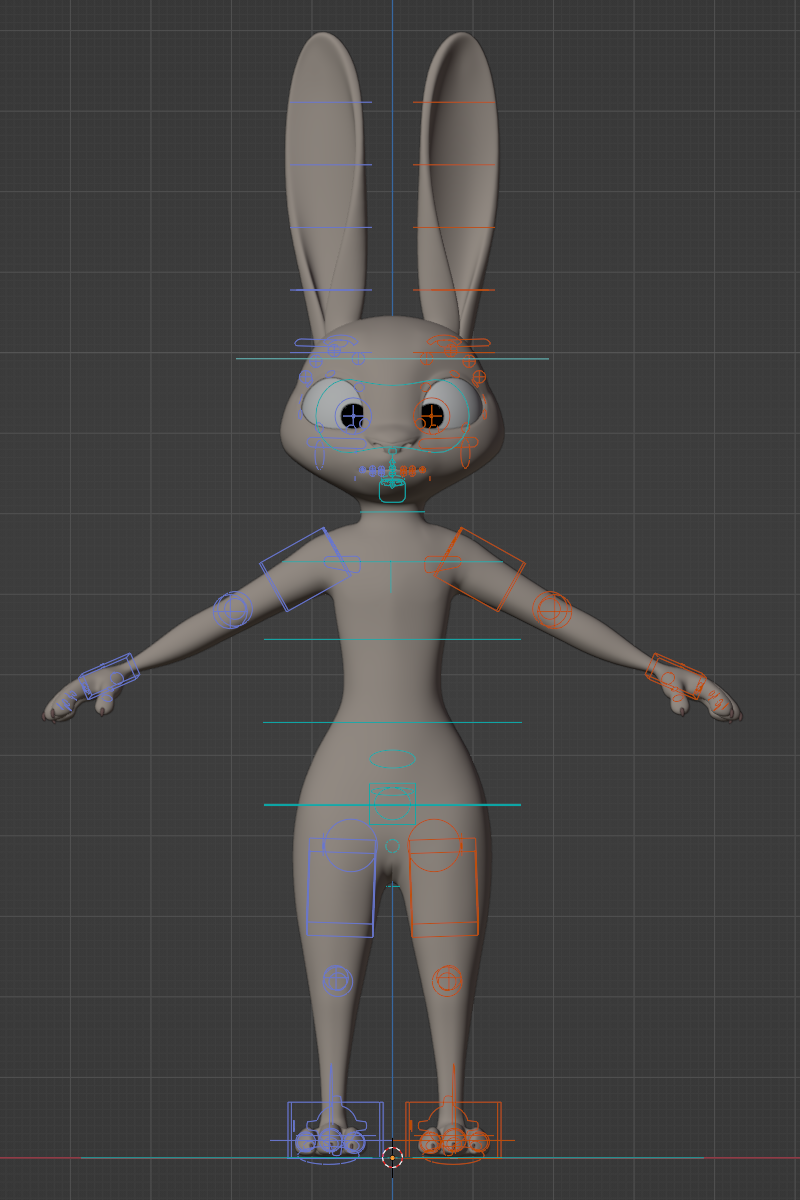Select the orange vertical oval beside the mouth
800x1200 pixels.
(x=465, y=455)
